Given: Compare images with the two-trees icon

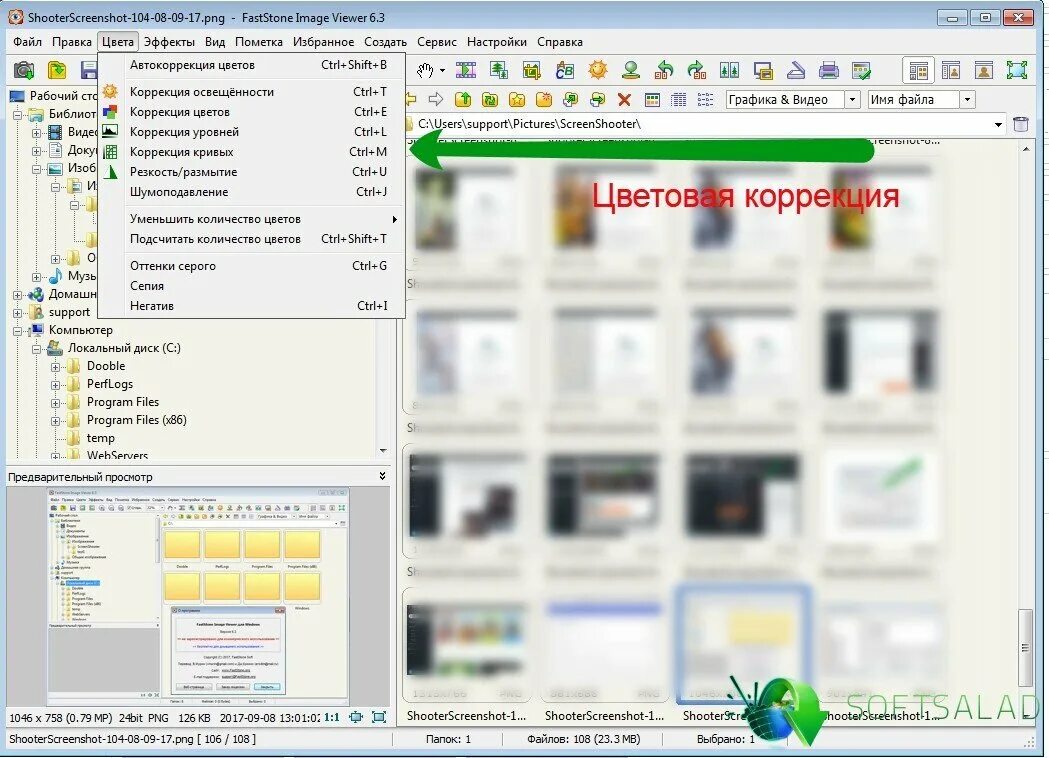Looking at the screenshot, I should point(729,70).
